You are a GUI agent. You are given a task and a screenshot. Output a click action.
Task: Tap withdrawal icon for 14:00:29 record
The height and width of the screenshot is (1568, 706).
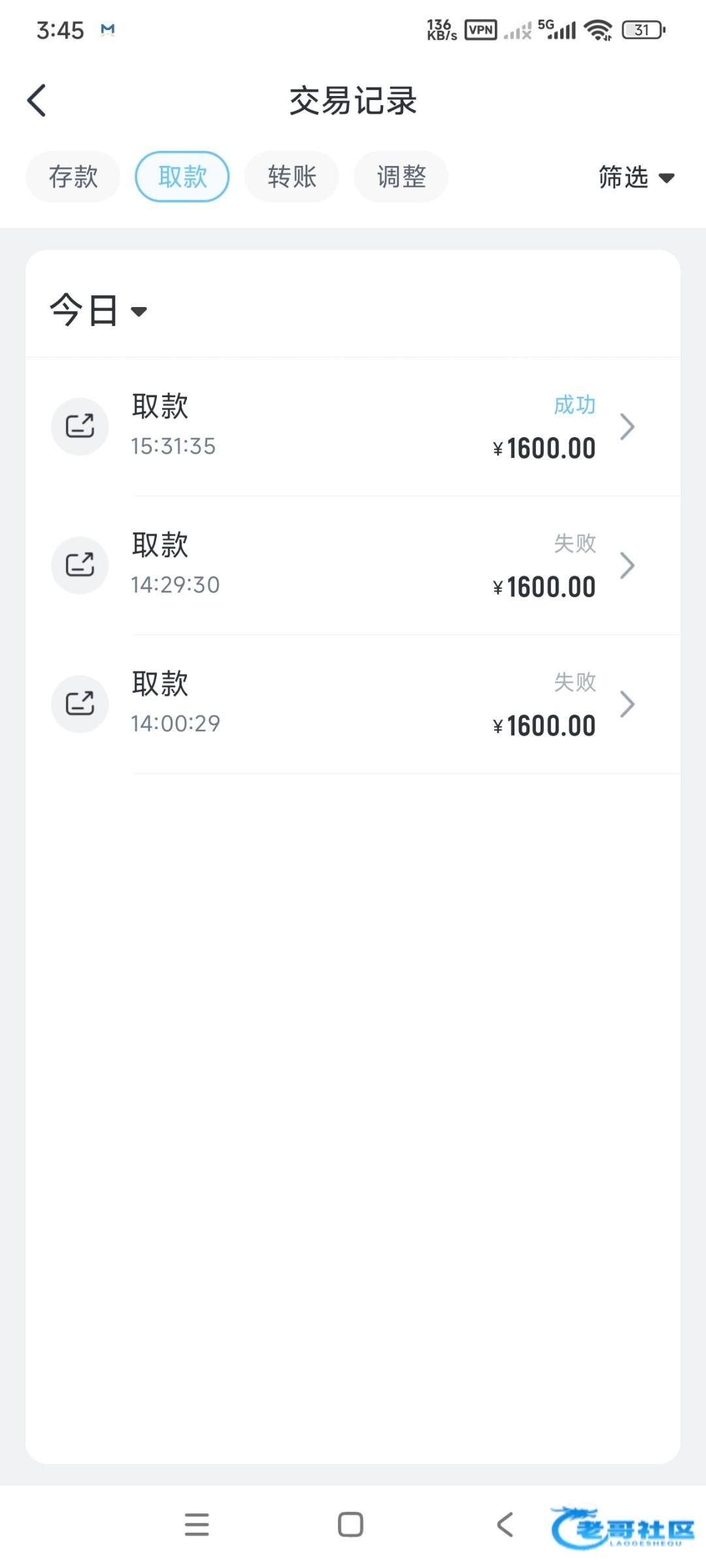click(x=80, y=704)
